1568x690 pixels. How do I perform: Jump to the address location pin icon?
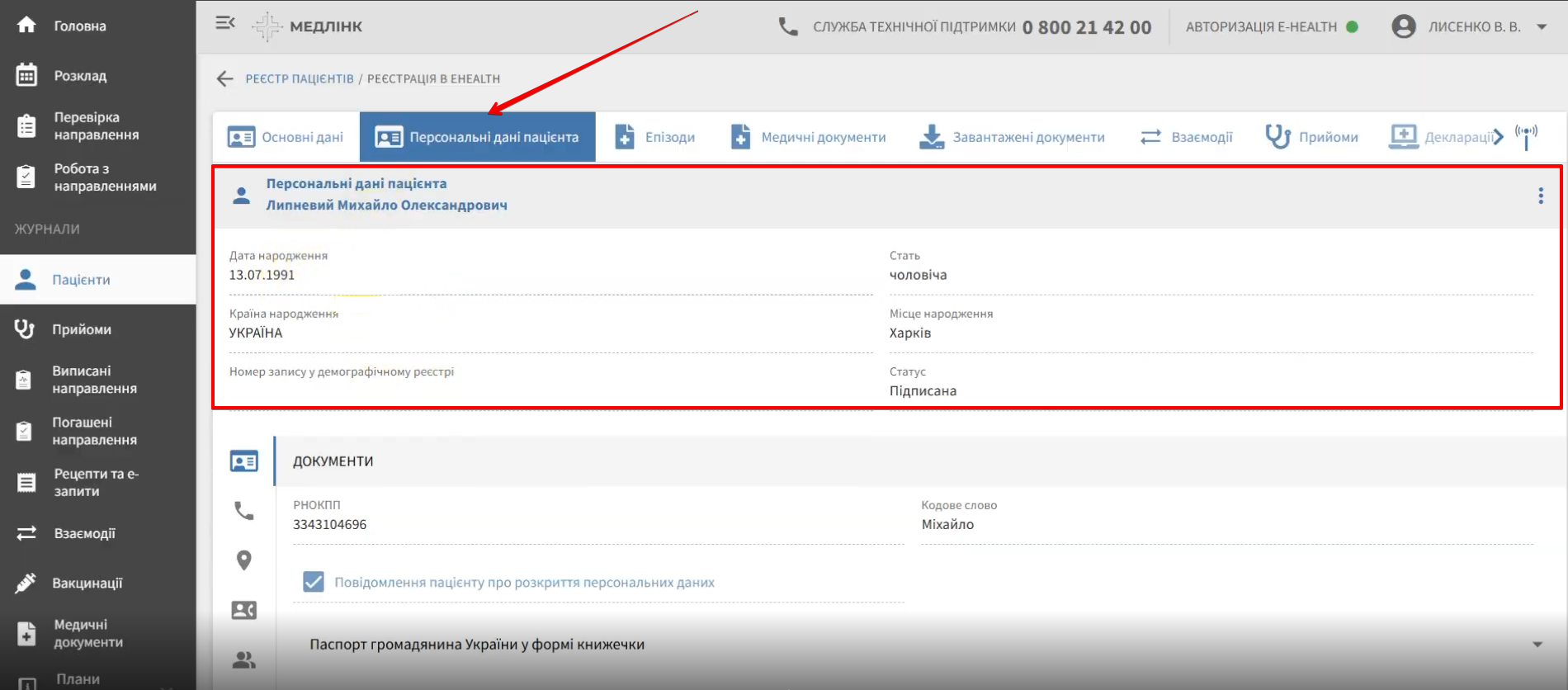[244, 560]
